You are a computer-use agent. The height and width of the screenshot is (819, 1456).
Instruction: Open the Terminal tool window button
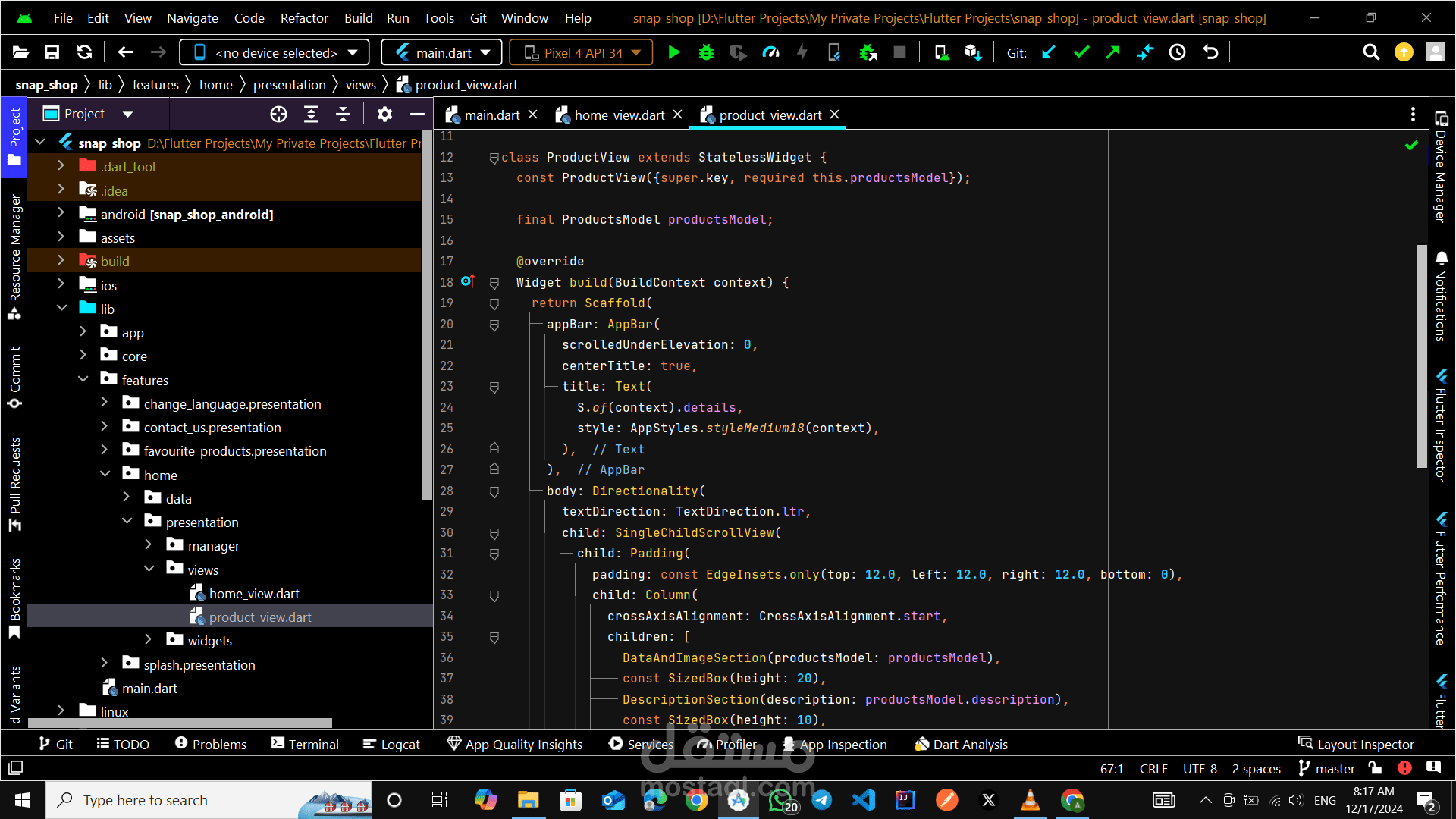(305, 744)
